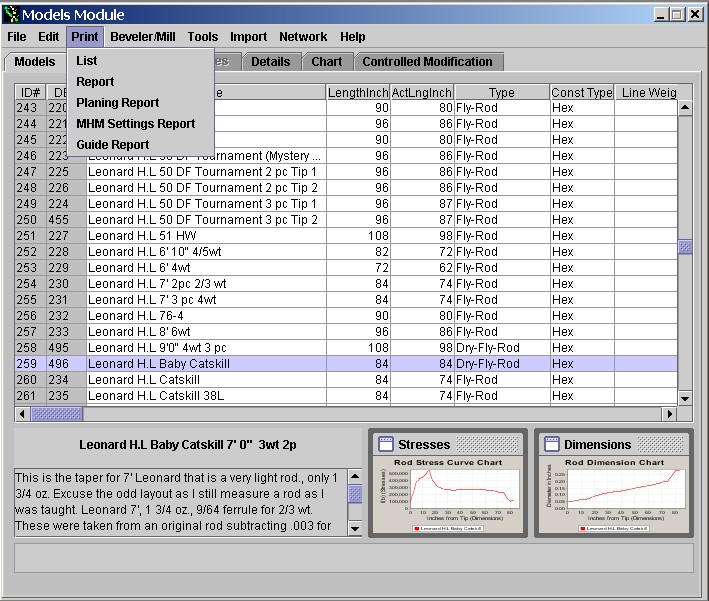The height and width of the screenshot is (601, 709).
Task: Open the Beveler/Mill menu
Action: point(143,37)
